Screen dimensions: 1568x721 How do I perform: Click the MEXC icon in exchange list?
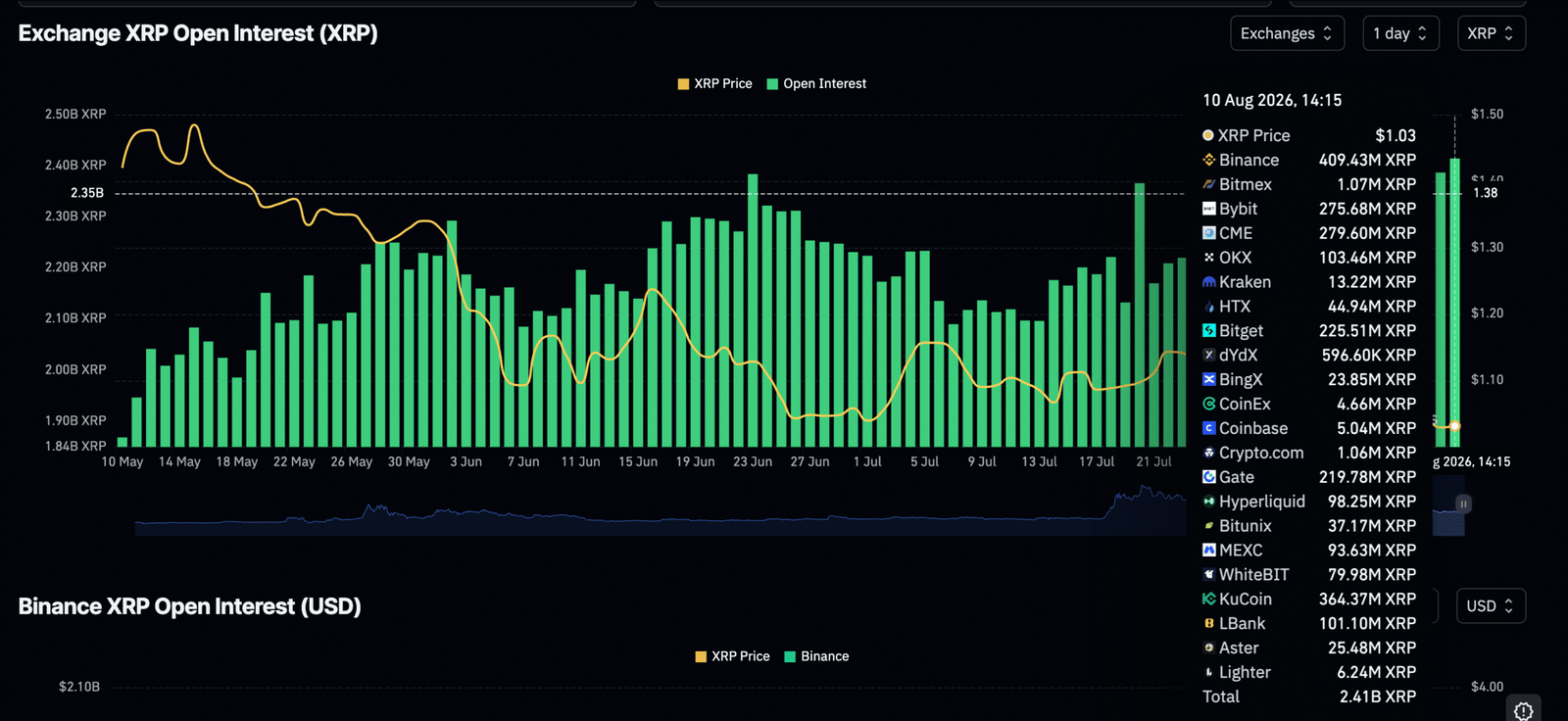tap(1209, 551)
